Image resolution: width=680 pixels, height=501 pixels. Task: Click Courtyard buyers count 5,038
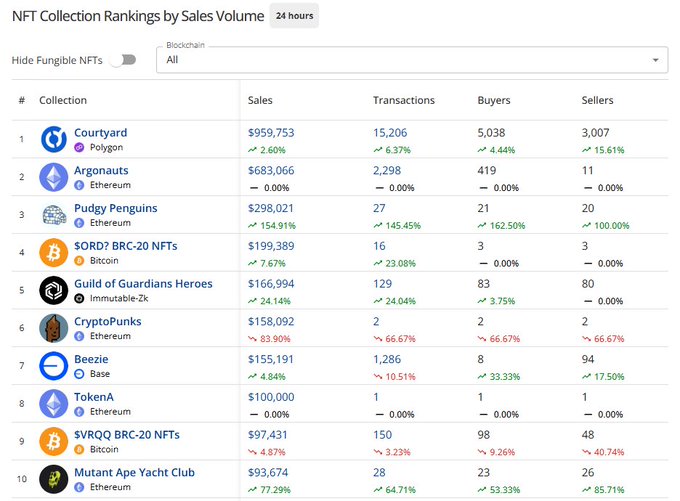pos(491,133)
